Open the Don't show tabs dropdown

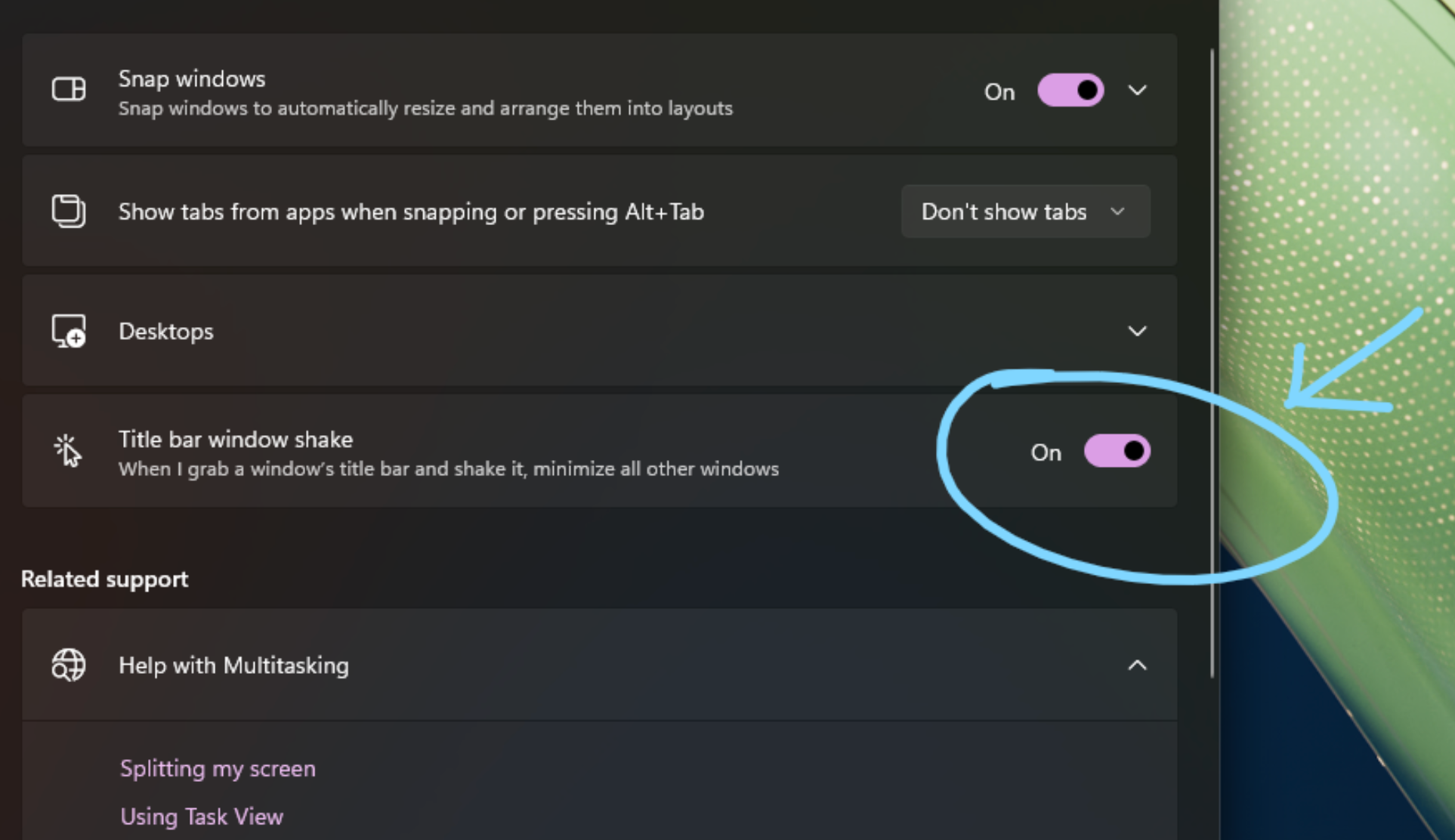(x=1024, y=212)
